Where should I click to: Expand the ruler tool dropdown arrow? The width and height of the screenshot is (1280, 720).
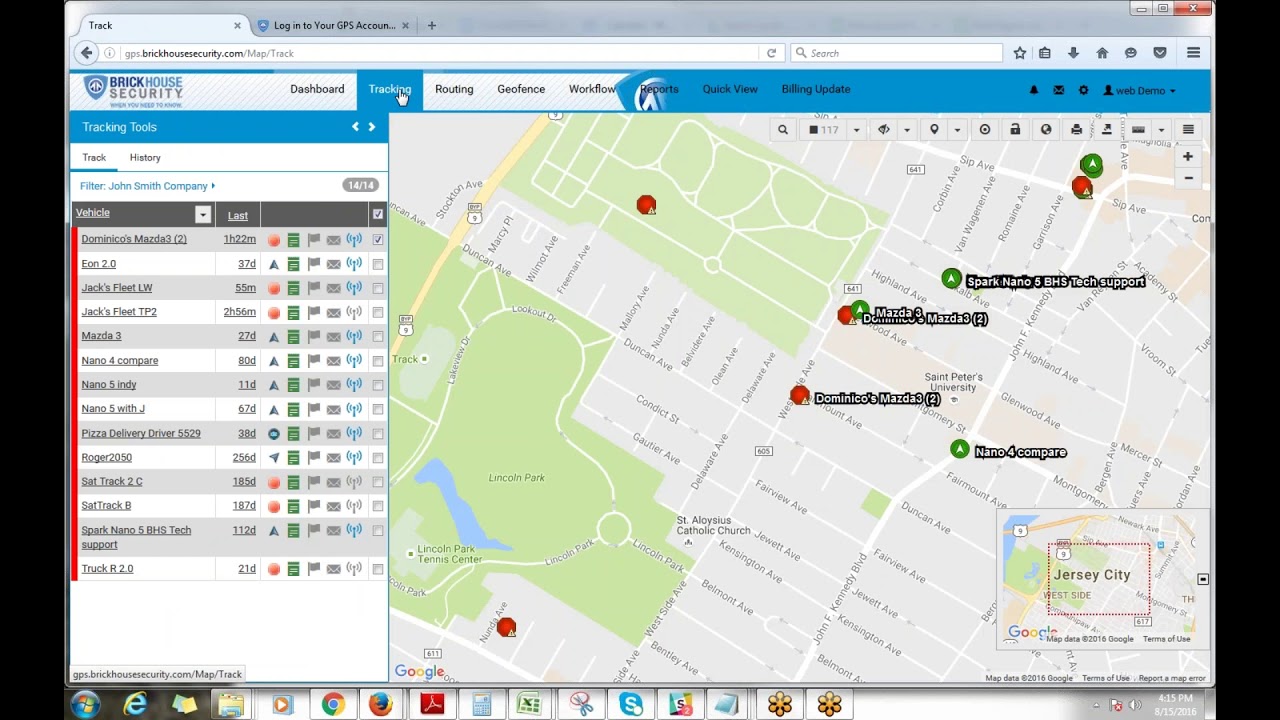coord(1161,130)
